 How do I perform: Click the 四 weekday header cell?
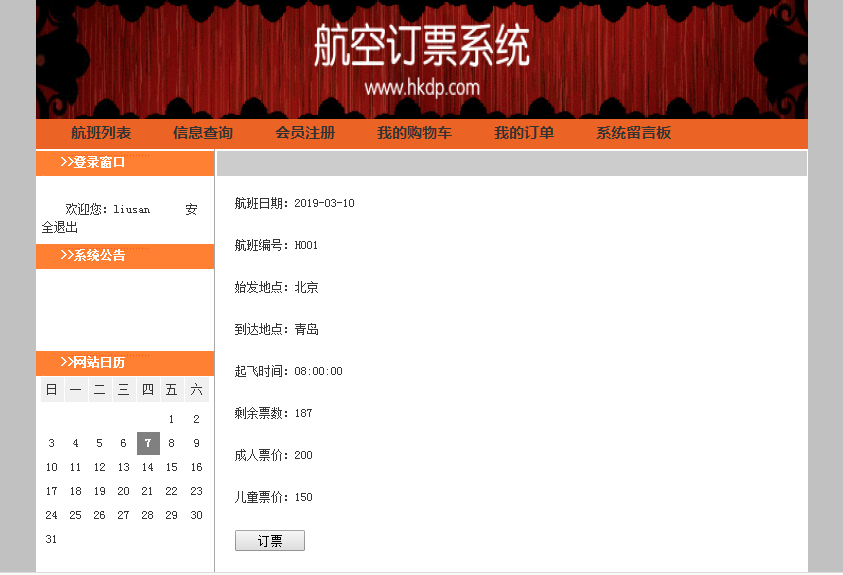148,390
